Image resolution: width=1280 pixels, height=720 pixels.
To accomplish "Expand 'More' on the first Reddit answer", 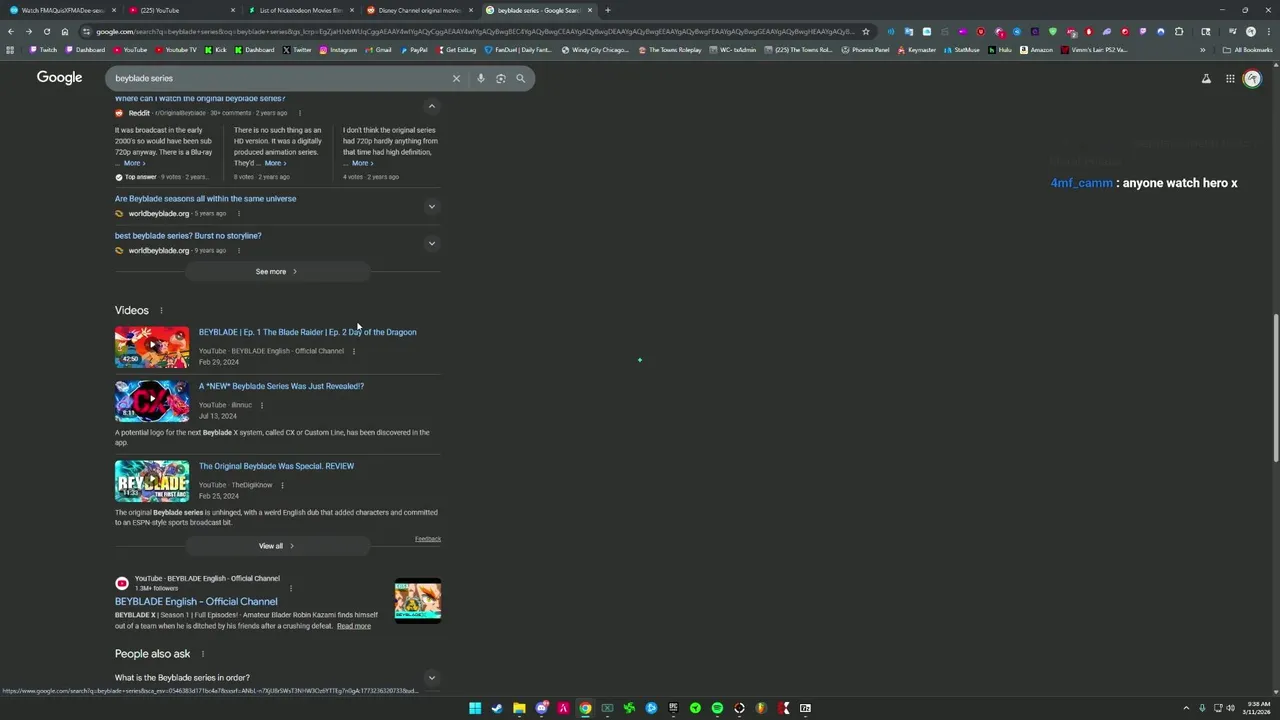I will click(x=134, y=163).
